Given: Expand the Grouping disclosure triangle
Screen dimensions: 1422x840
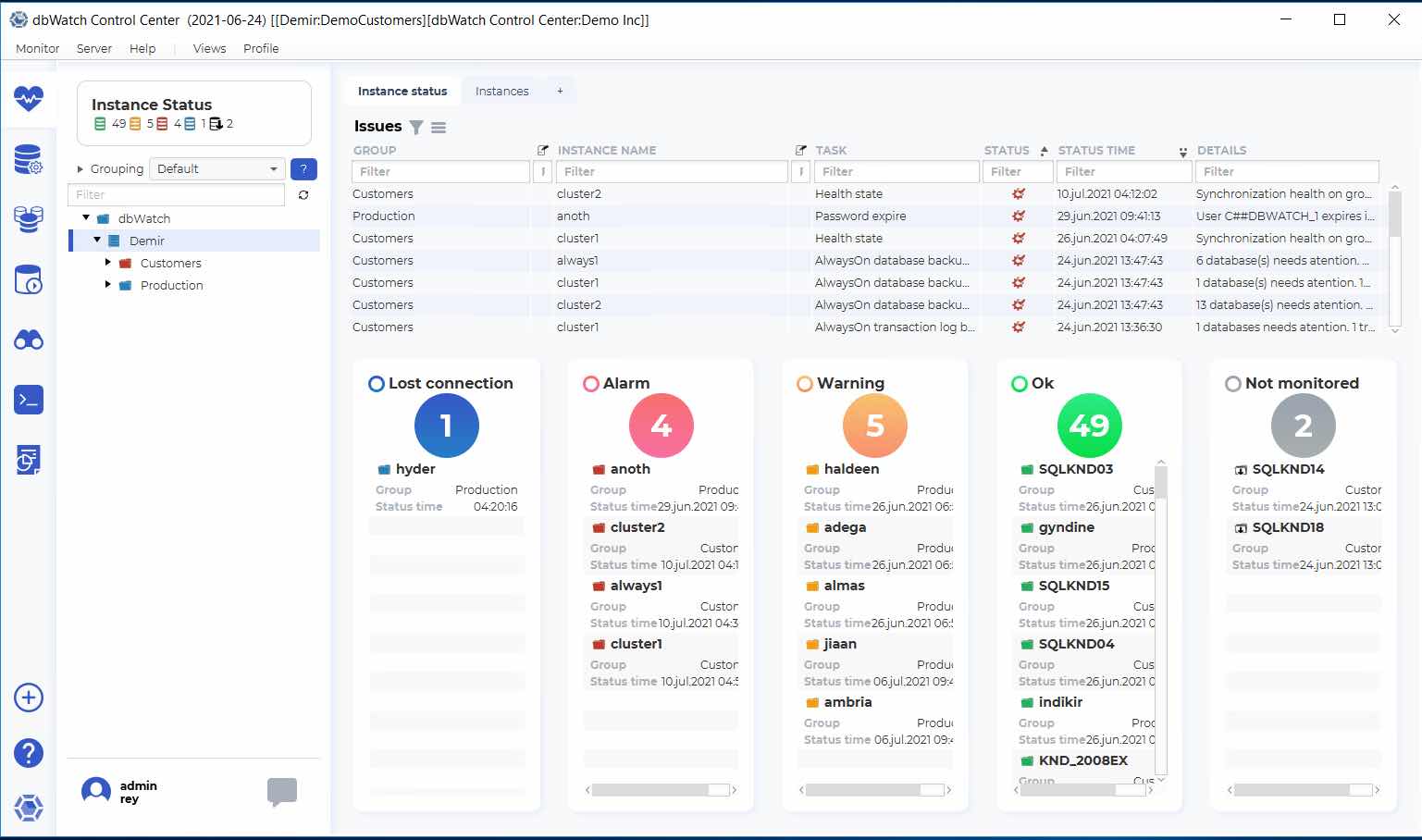Looking at the screenshot, I should pos(80,169).
